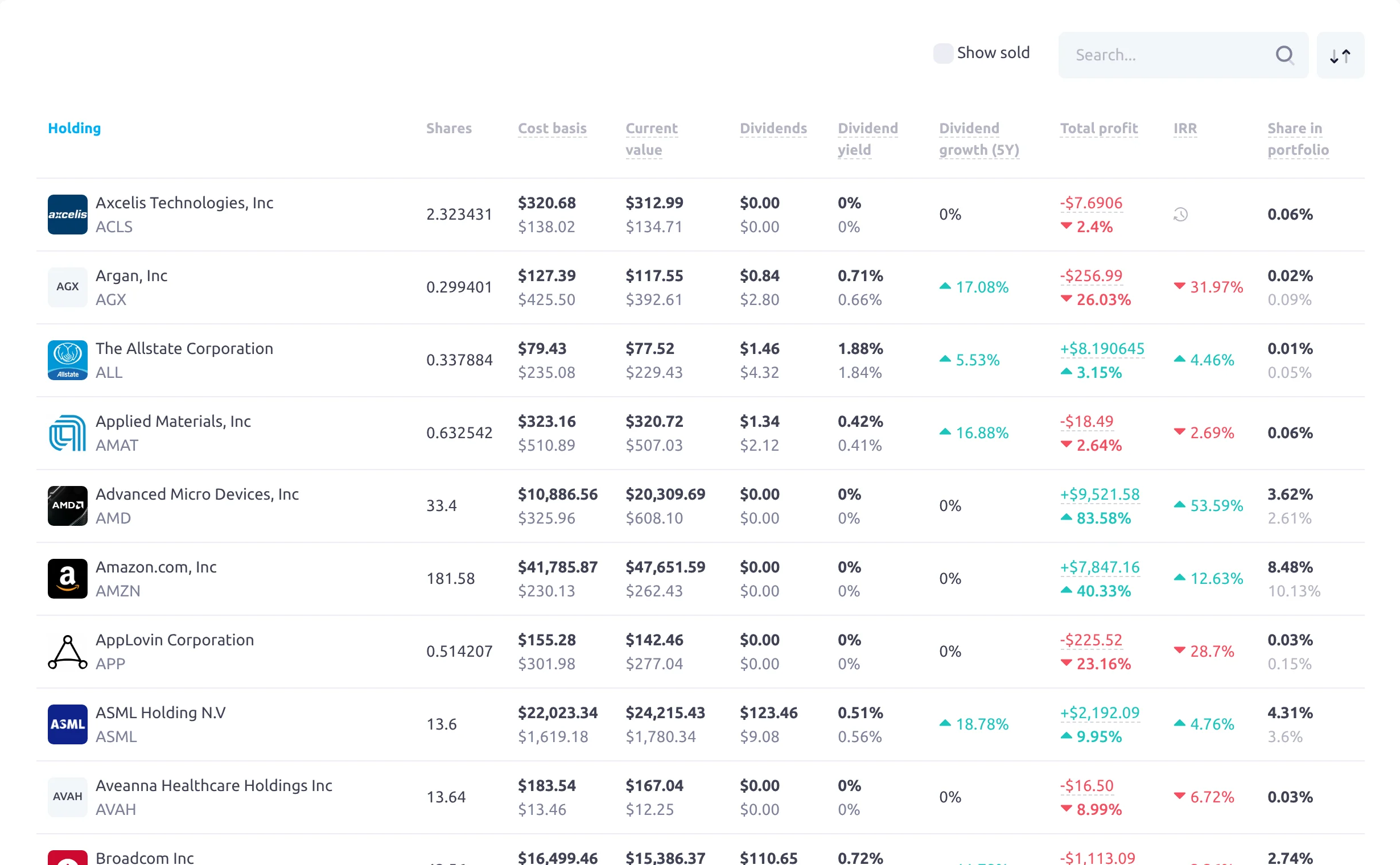The image size is (1400, 865).
Task: Click the pending IRR clock icon for ACLS
Action: tap(1180, 215)
